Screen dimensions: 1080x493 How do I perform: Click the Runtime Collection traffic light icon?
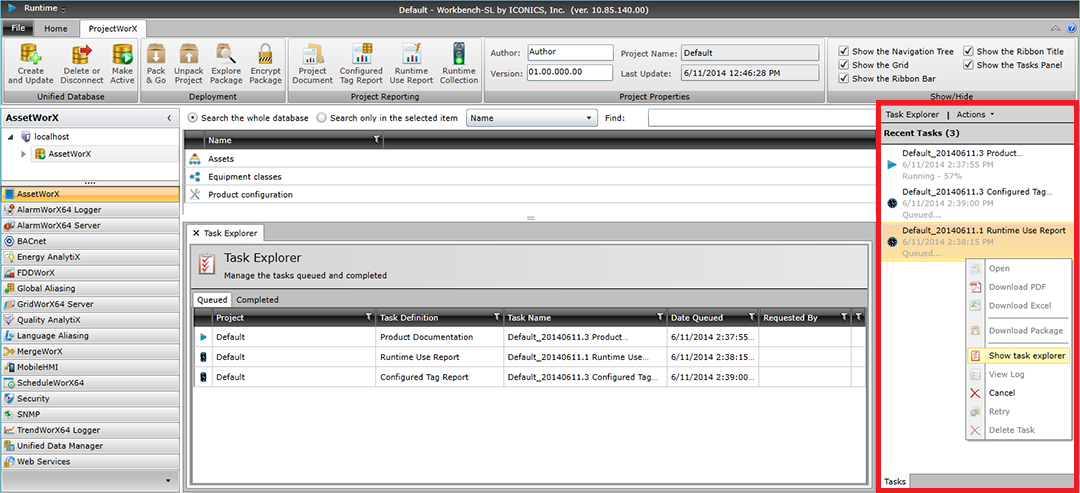pyautogui.click(x=459, y=56)
